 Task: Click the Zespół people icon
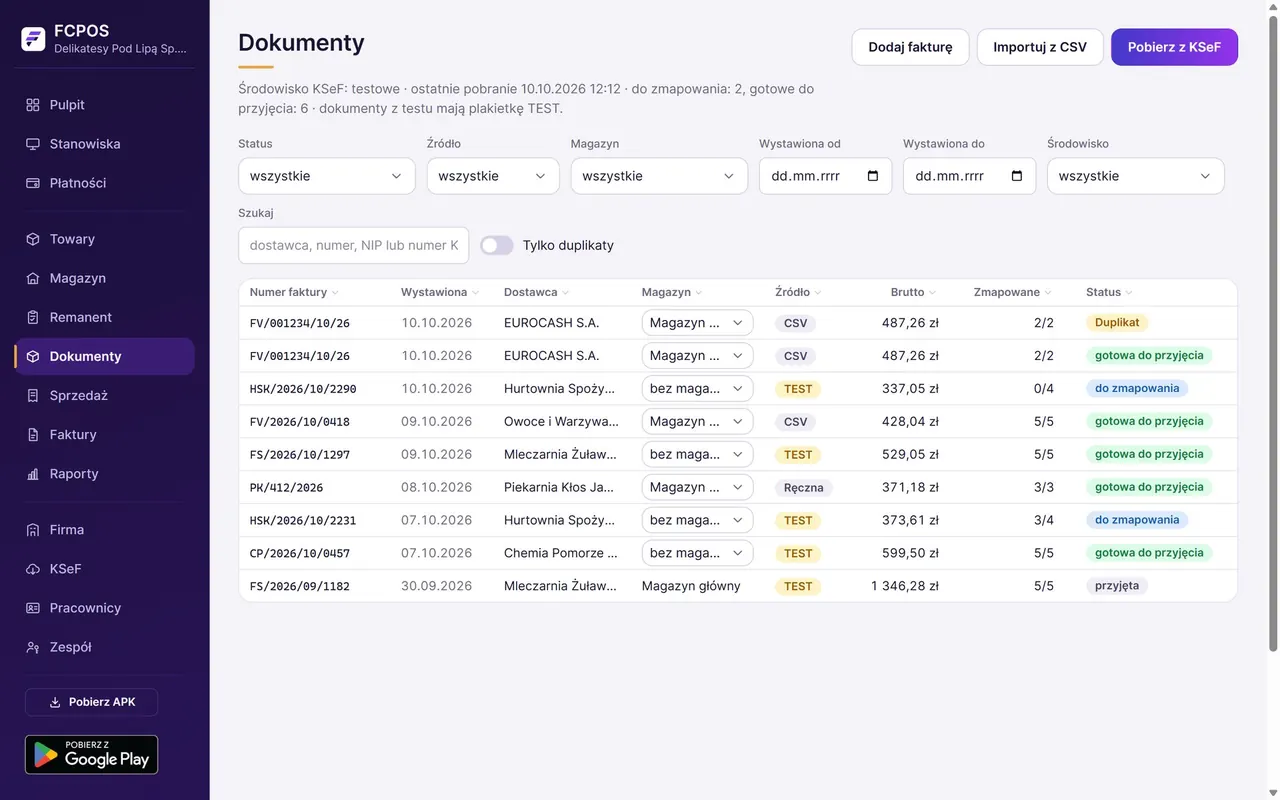(x=33, y=646)
